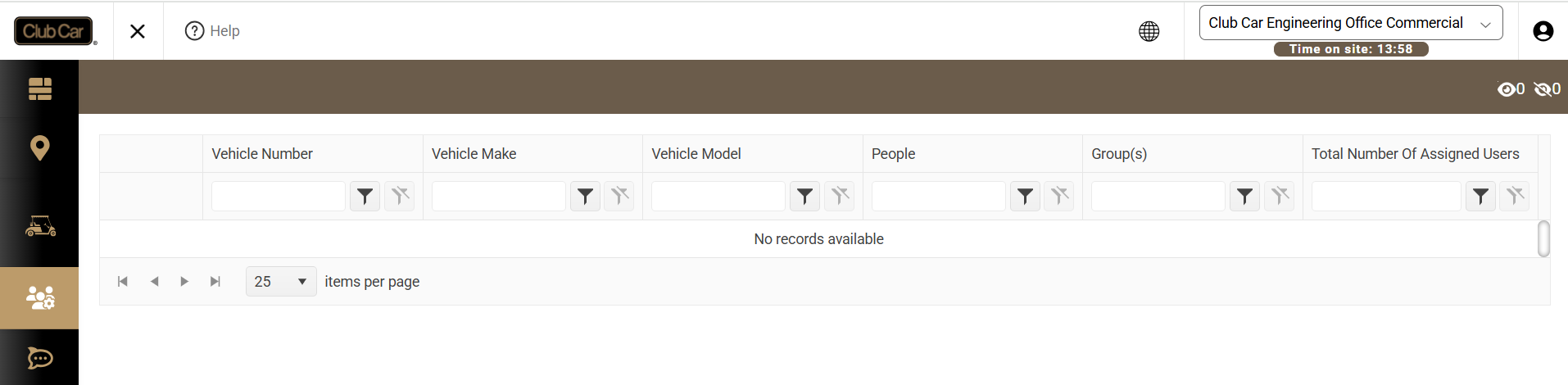The height and width of the screenshot is (385, 1568).
Task: Toggle the hidden eye-slash counter icon
Action: coord(1547,89)
